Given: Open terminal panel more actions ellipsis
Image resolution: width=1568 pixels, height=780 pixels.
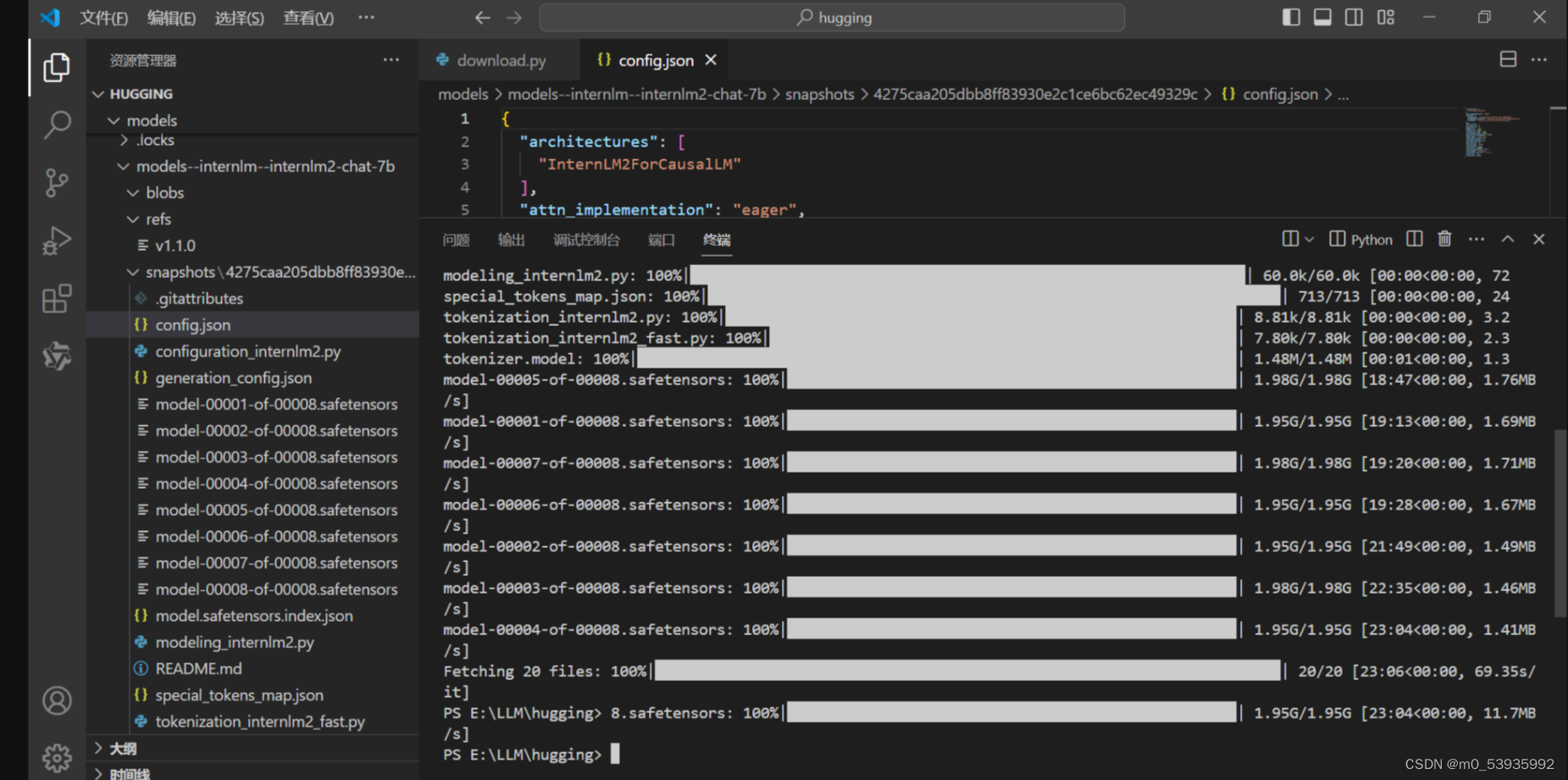Looking at the screenshot, I should click(x=1477, y=239).
